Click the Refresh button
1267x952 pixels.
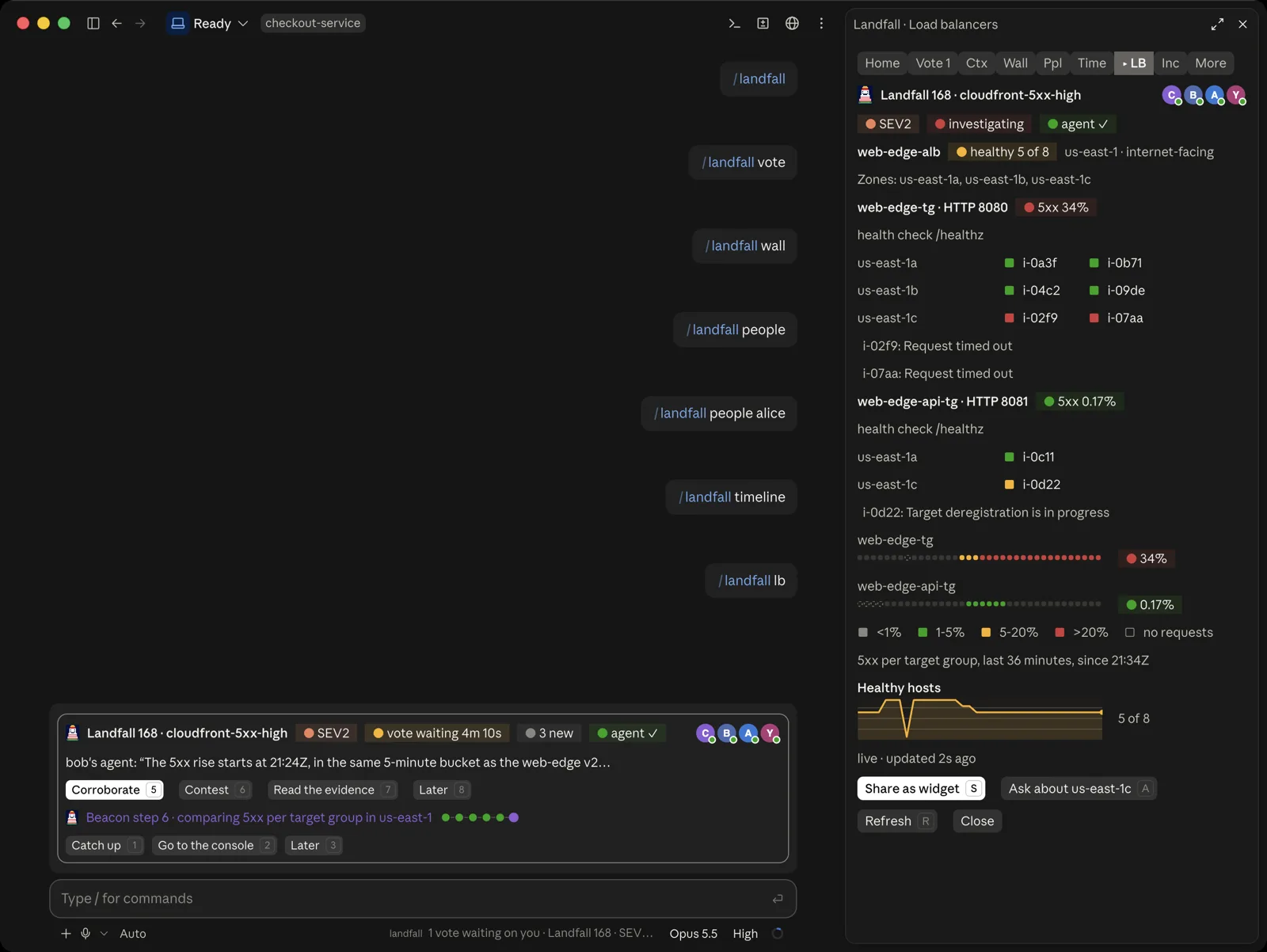pyautogui.click(x=897, y=821)
